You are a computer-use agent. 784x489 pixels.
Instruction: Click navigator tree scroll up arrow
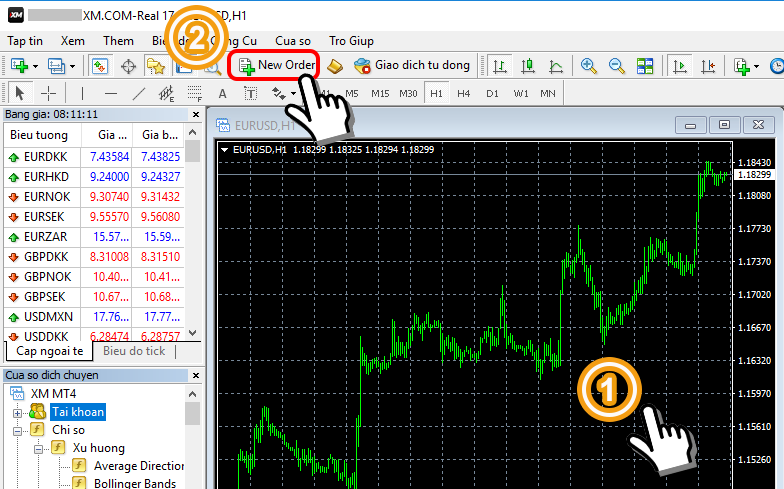192,394
